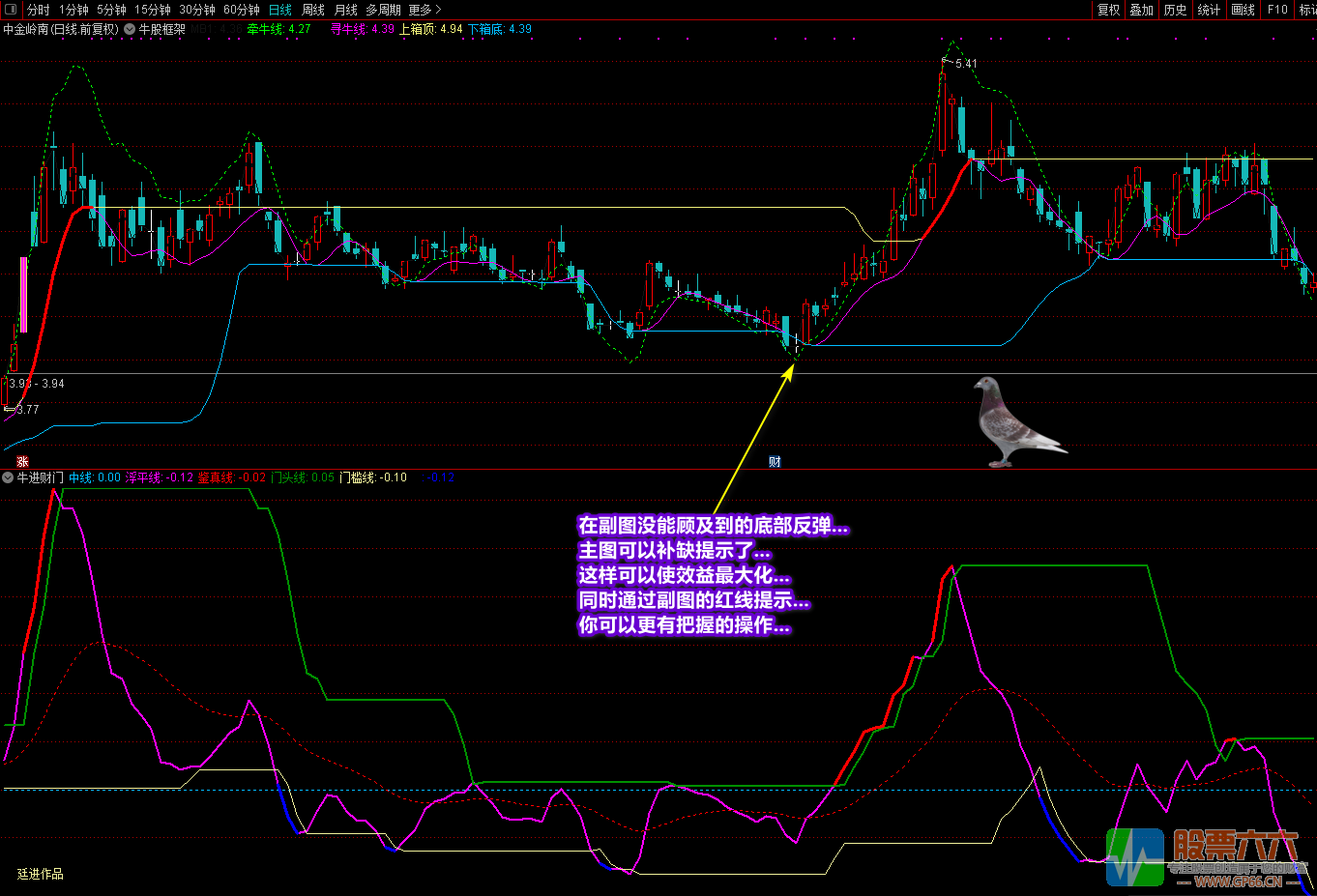The height and width of the screenshot is (896, 1317).
Task: Click the 中金岭南 stock title label
Action: [61, 29]
